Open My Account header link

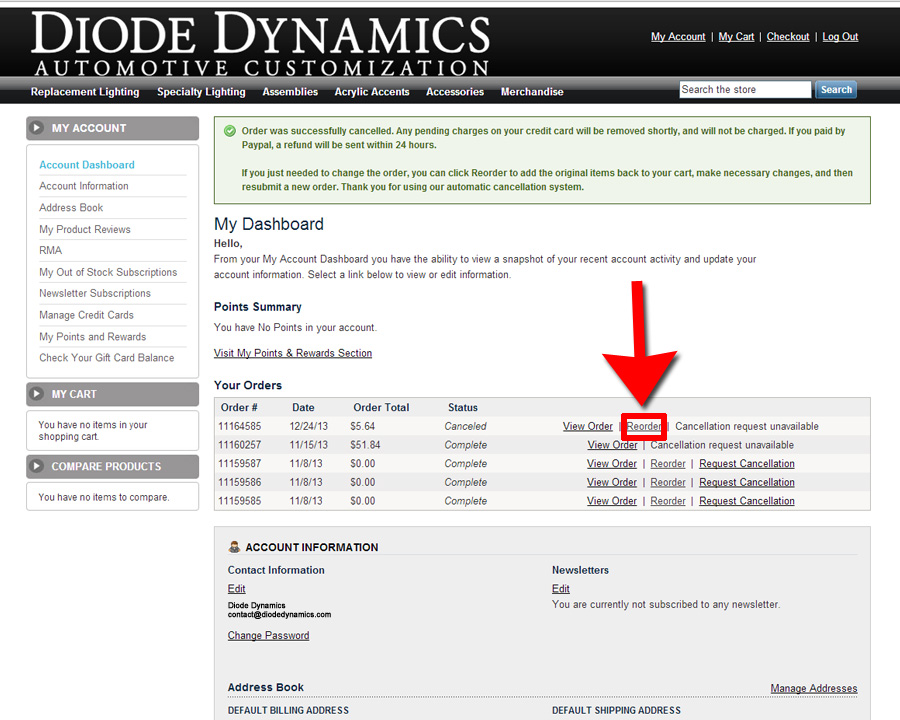678,37
